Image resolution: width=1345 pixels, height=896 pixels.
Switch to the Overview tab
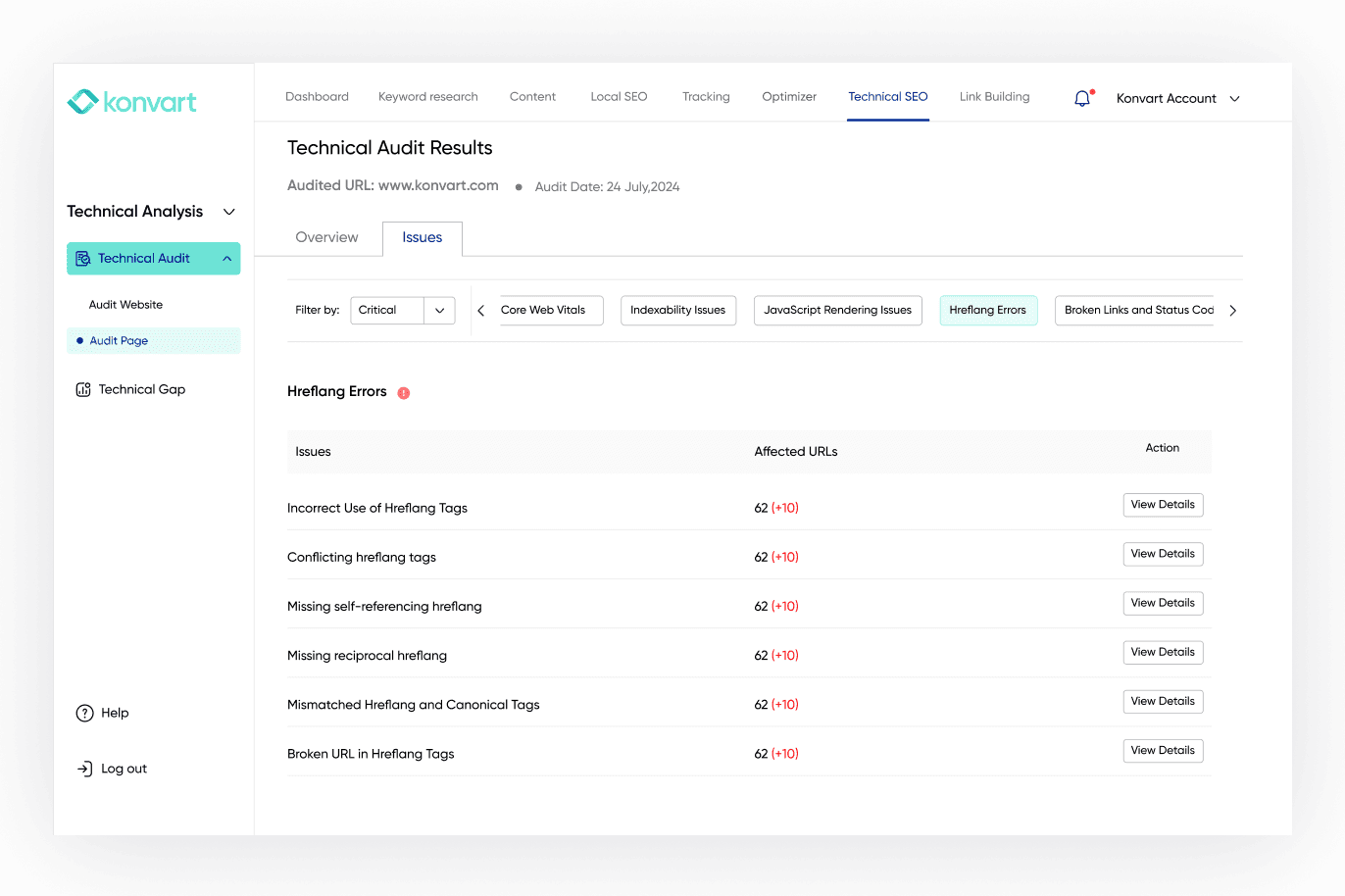(326, 237)
